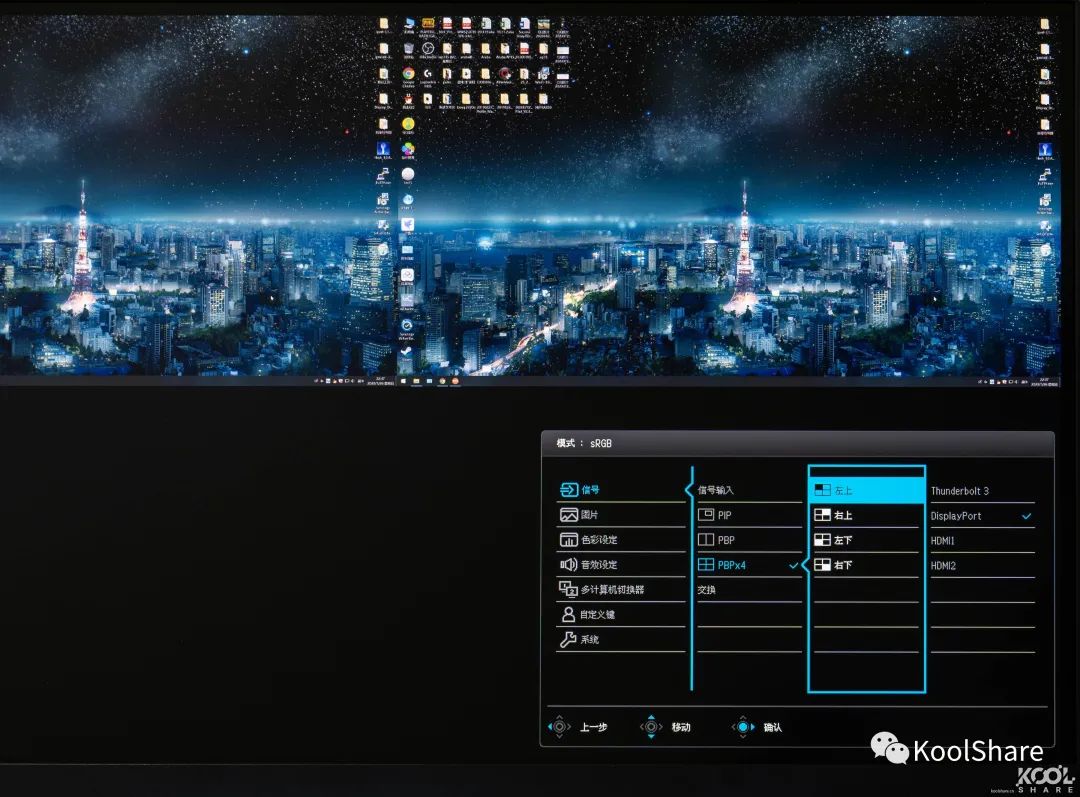Open the QQ penguin desktop shortcut
Screen dimensions: 1080x797
(x=408, y=102)
